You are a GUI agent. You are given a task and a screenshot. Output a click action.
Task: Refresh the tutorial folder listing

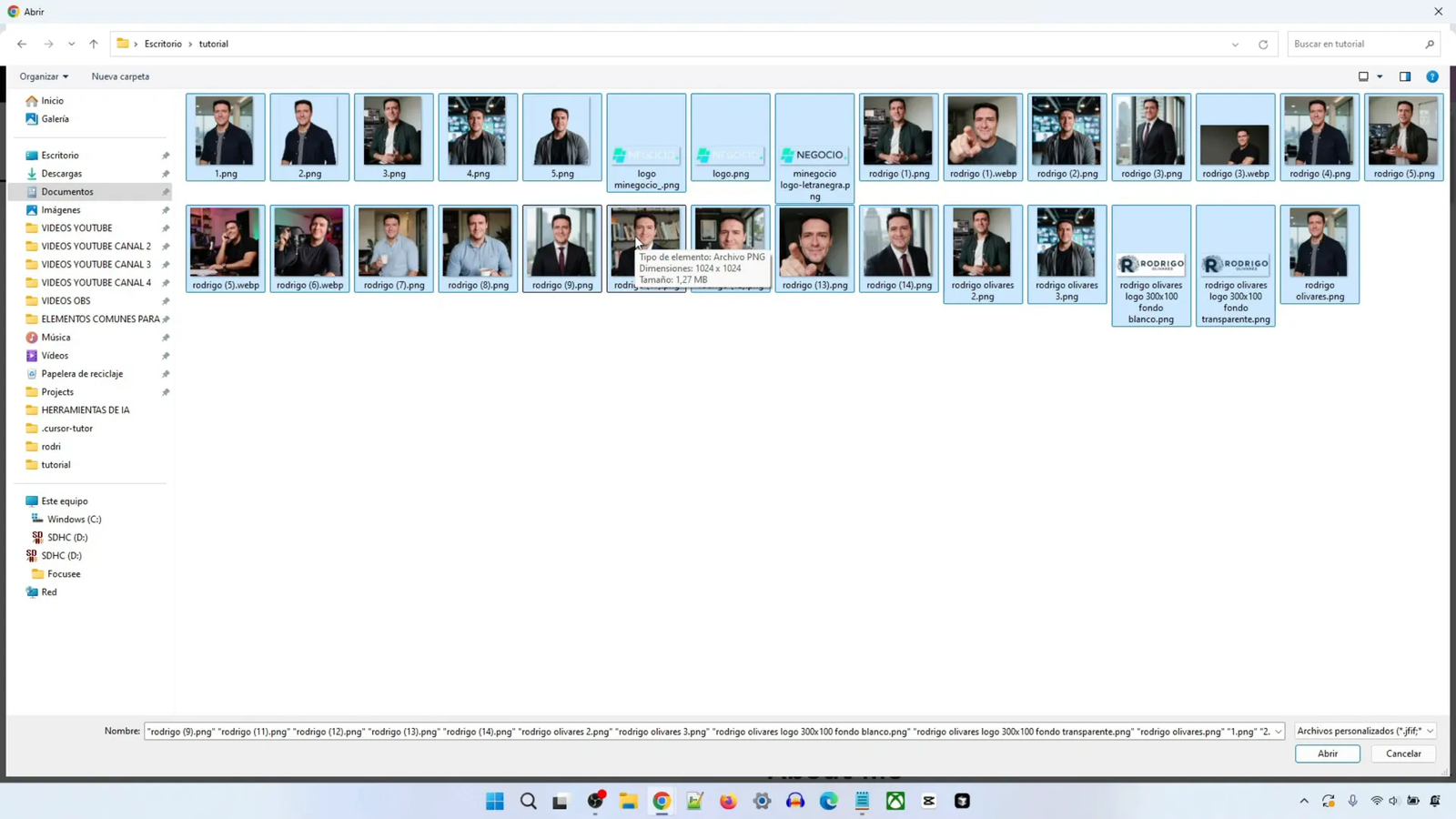(1263, 45)
